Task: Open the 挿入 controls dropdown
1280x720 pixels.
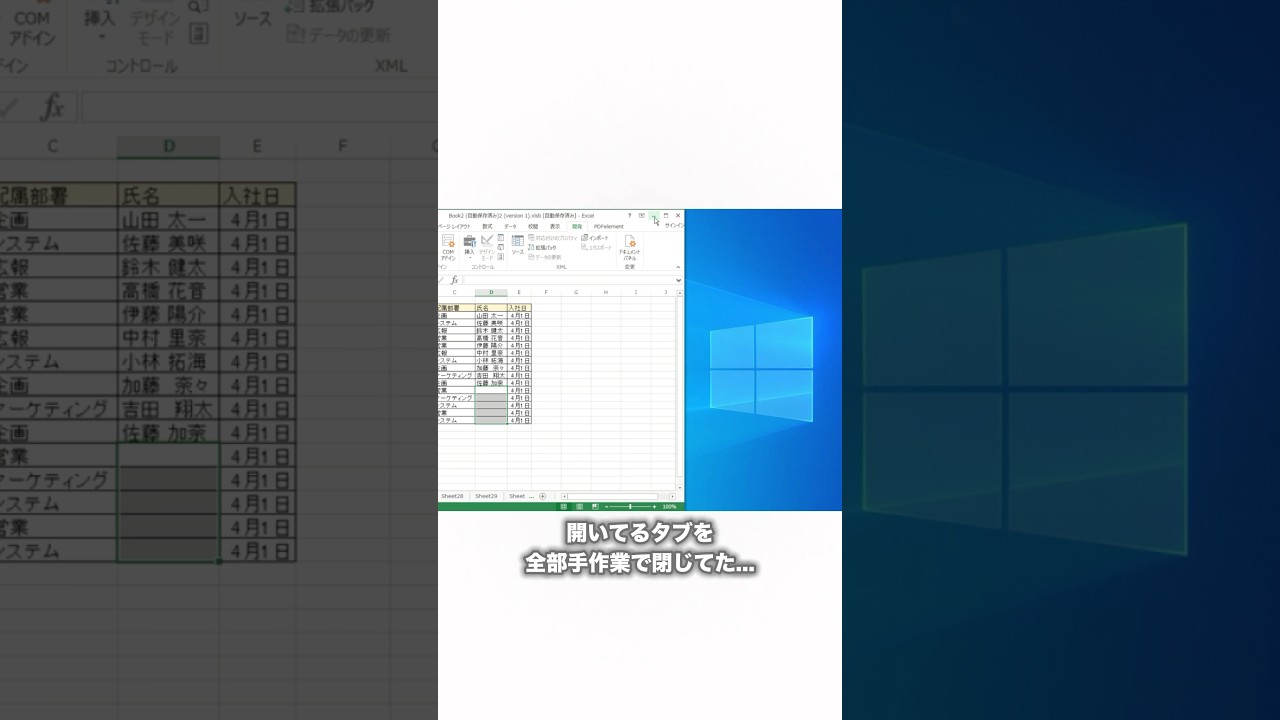Action: point(469,248)
